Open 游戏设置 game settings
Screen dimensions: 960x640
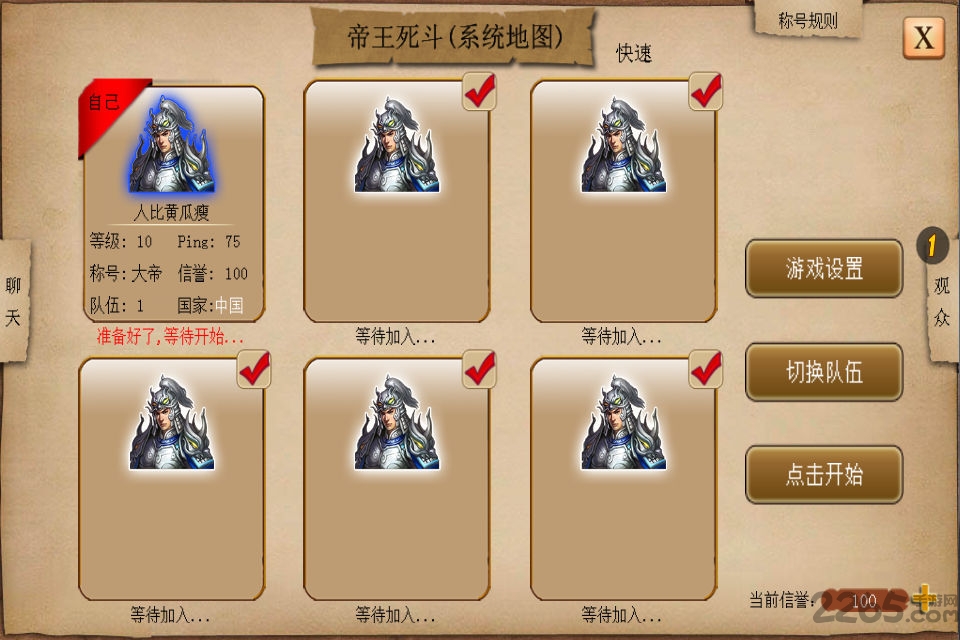point(824,269)
